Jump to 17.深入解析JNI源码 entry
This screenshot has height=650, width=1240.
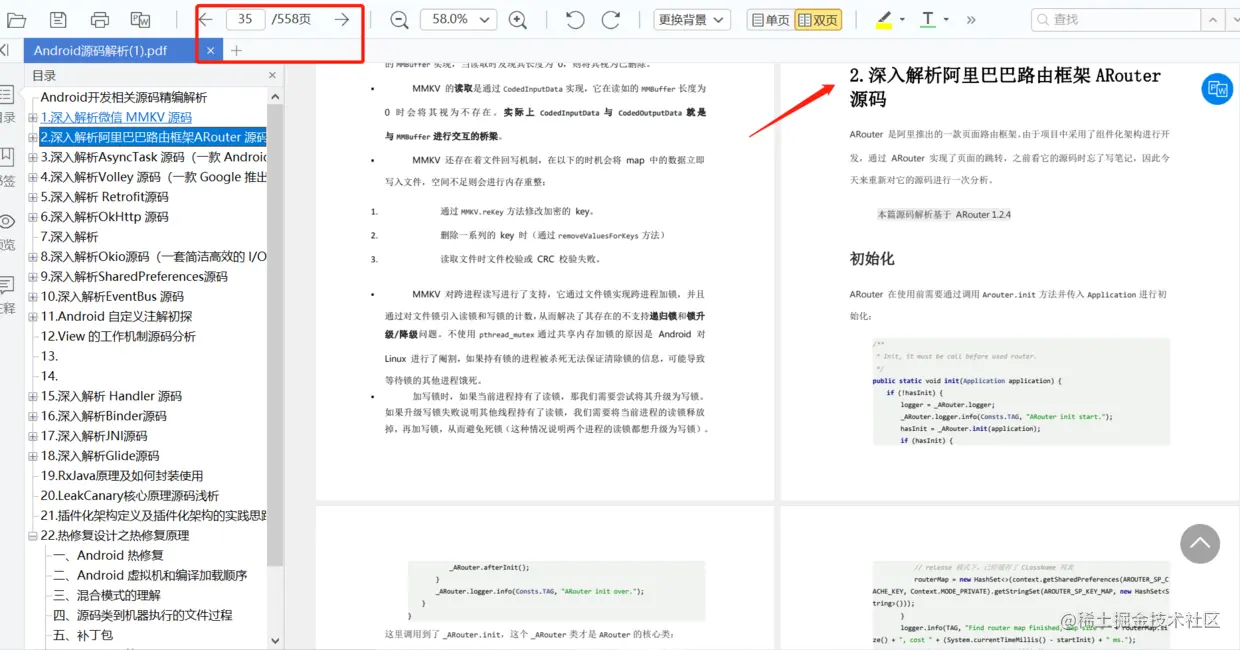tap(93, 436)
